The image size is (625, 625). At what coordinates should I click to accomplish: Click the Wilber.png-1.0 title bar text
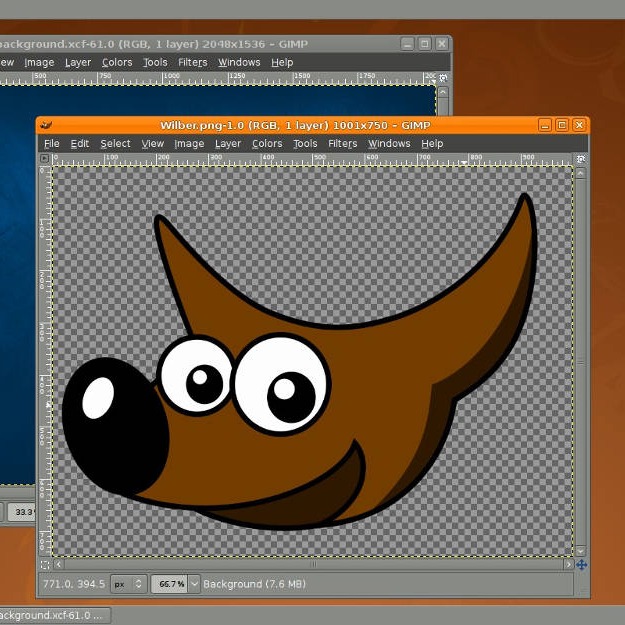pyautogui.click(x=295, y=126)
